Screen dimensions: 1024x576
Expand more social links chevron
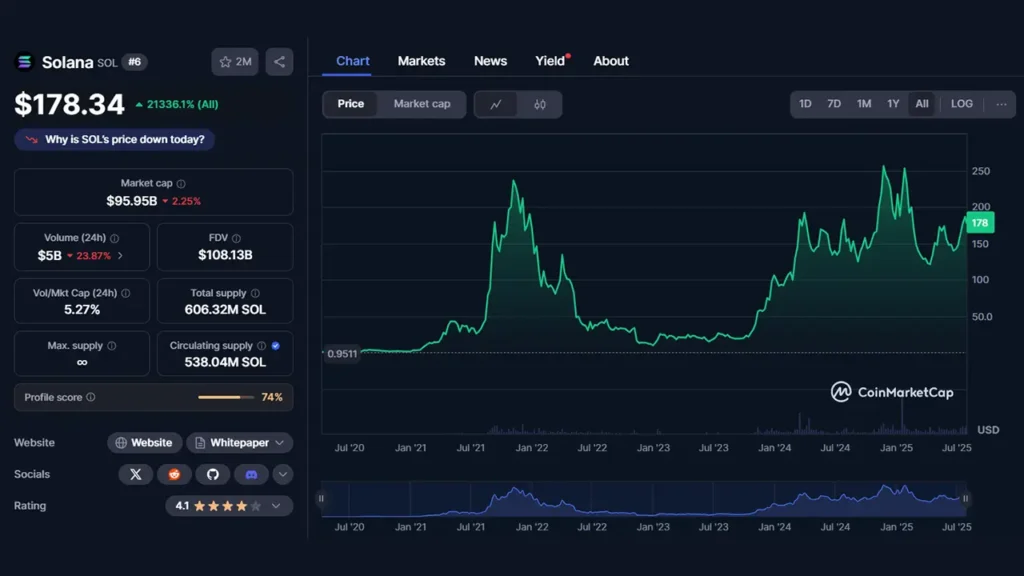coord(283,474)
